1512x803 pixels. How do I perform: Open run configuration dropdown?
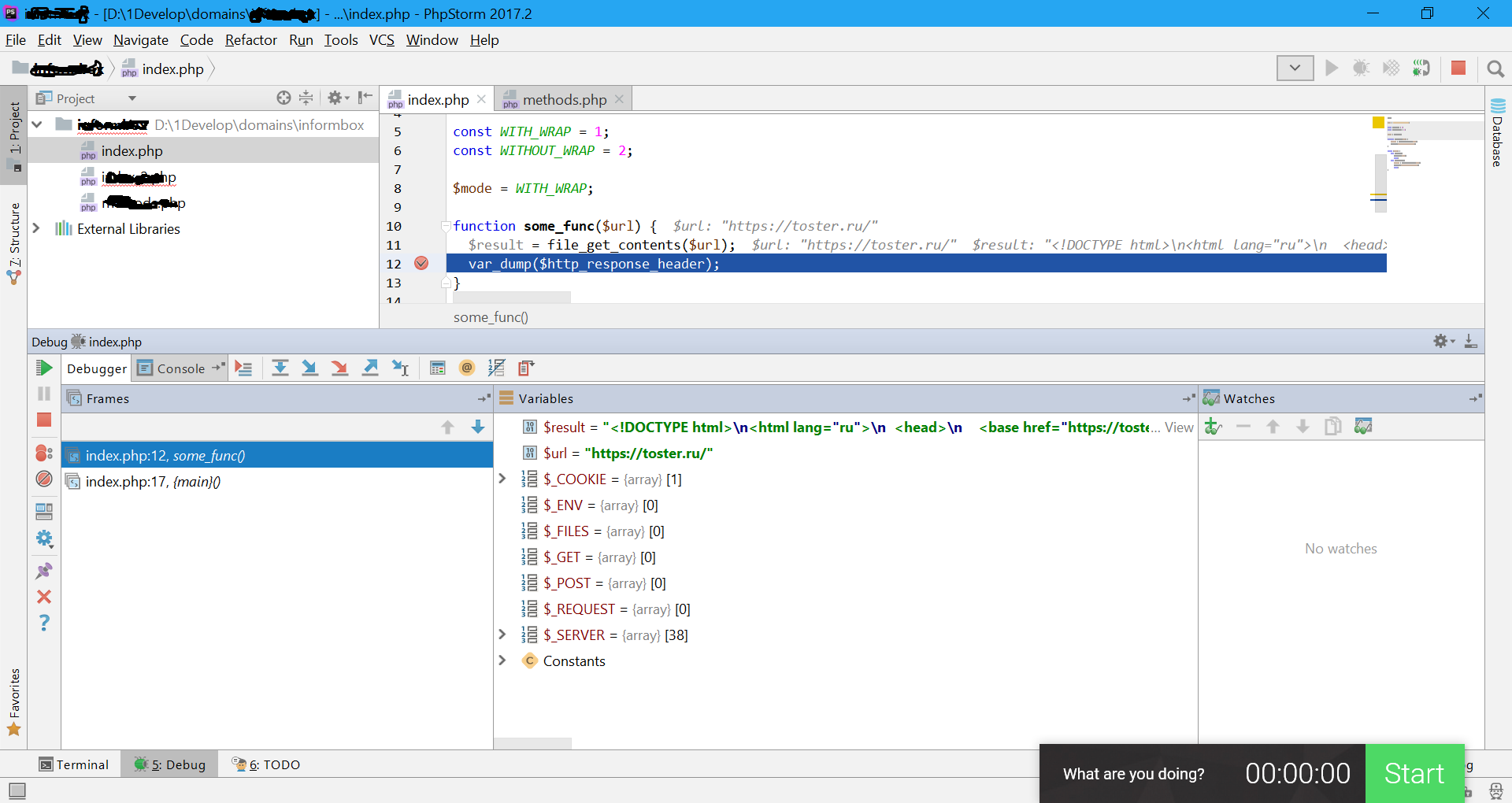tap(1295, 68)
